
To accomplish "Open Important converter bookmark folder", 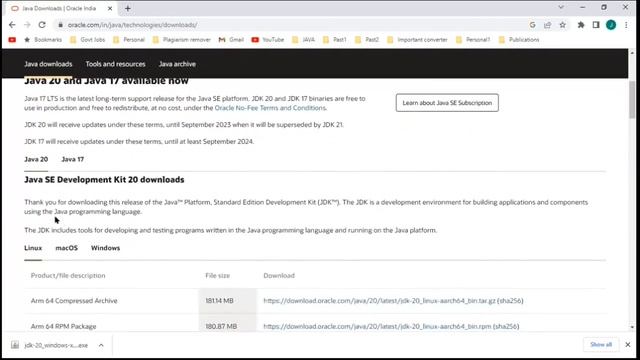I will coord(417,40).
